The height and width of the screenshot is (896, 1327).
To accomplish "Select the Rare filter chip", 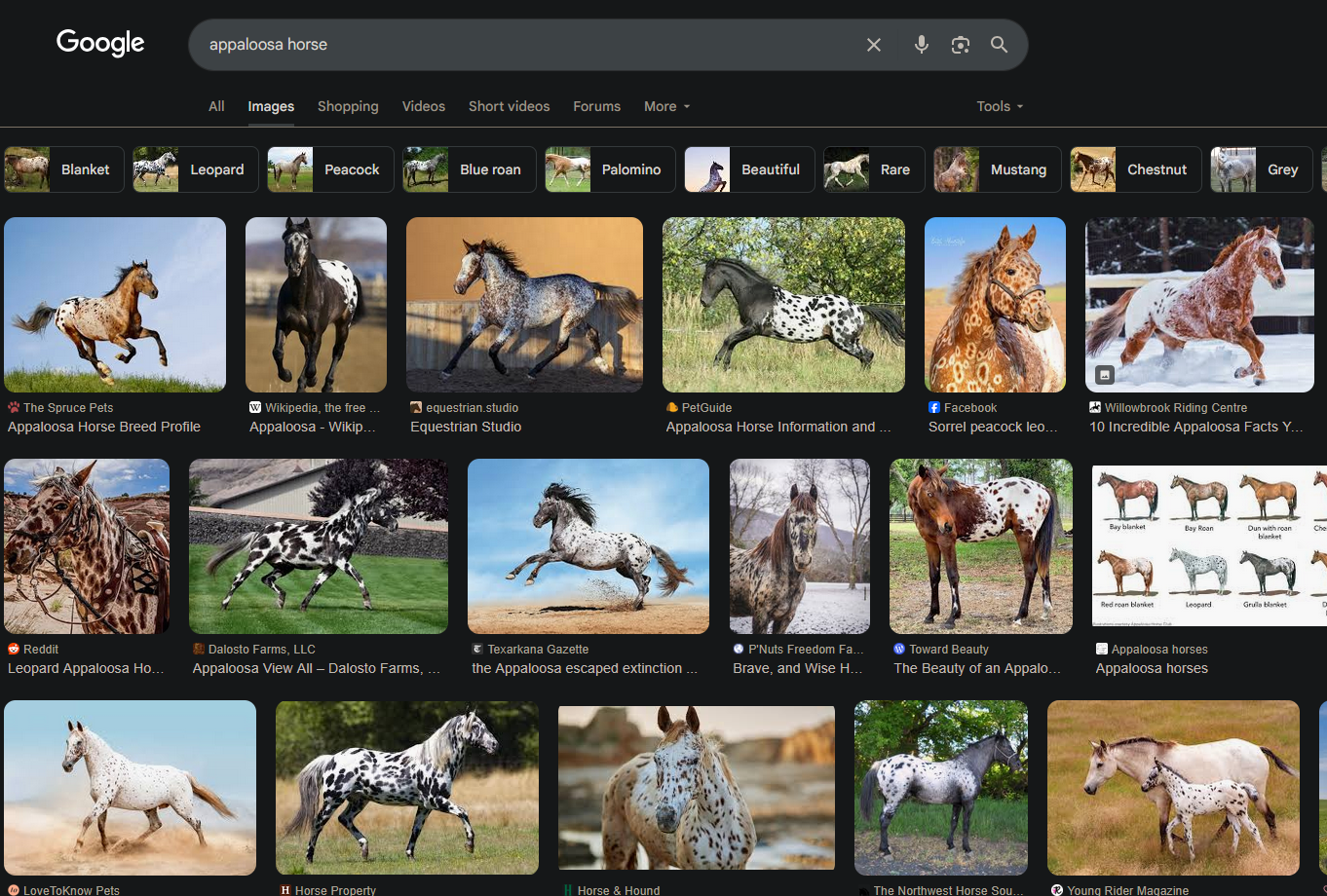I will tap(874, 169).
